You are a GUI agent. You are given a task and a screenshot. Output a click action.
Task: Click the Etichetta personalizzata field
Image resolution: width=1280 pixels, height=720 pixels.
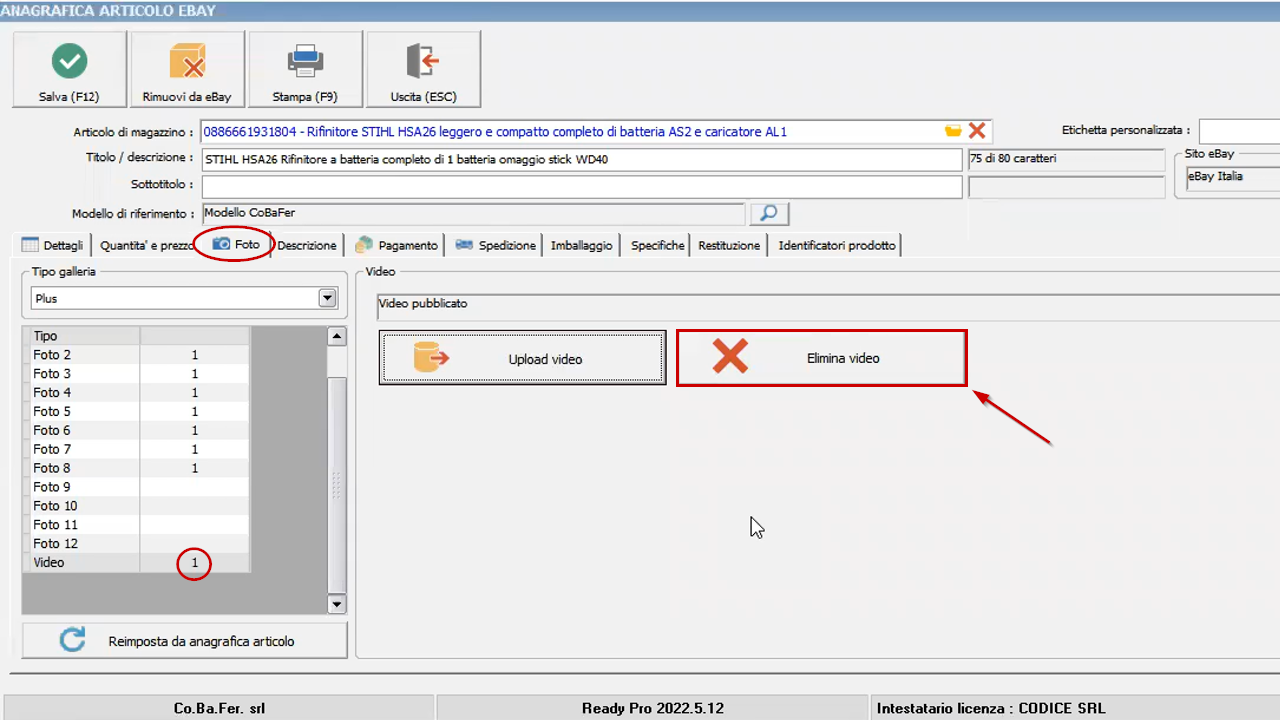(1239, 131)
